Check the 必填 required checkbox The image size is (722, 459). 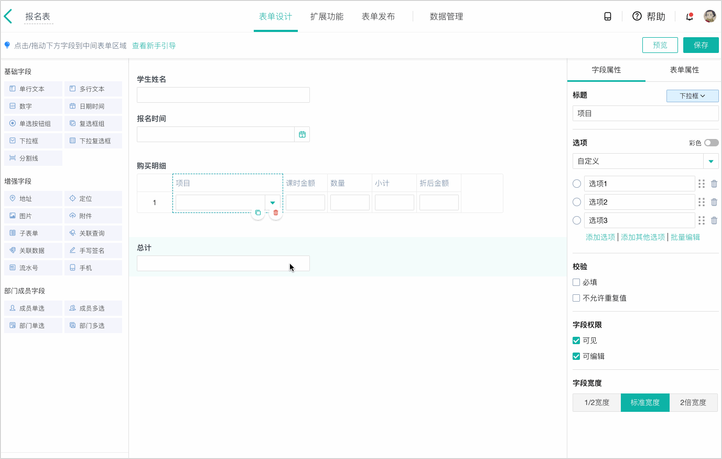click(x=576, y=282)
